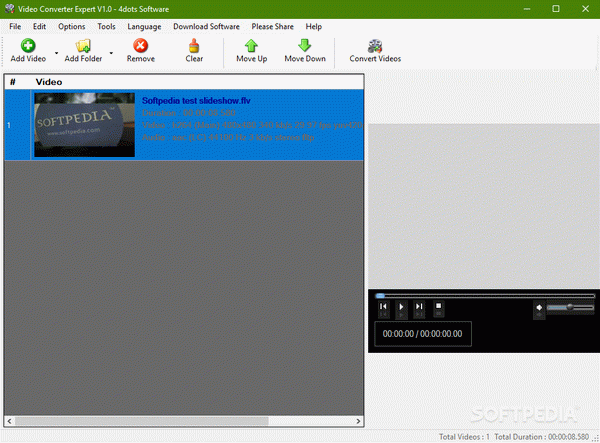Open the Download Software menu
This screenshot has height=443, width=600.
[206, 26]
